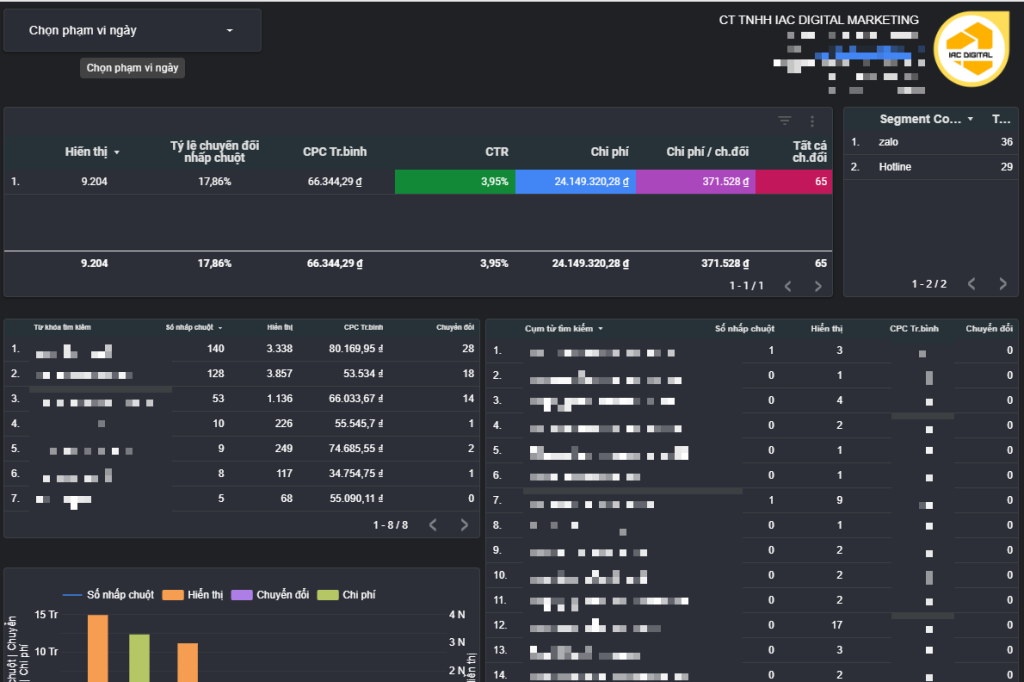This screenshot has width=1024, height=682.
Task: Select the 'zalo' row in the Segment table
Action: [x=931, y=142]
